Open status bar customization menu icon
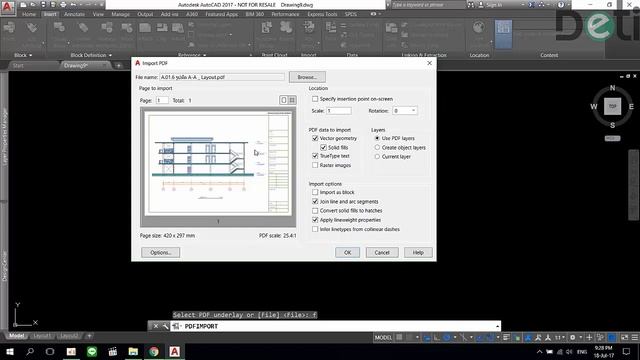This screenshot has width=640, height=360. (635, 337)
